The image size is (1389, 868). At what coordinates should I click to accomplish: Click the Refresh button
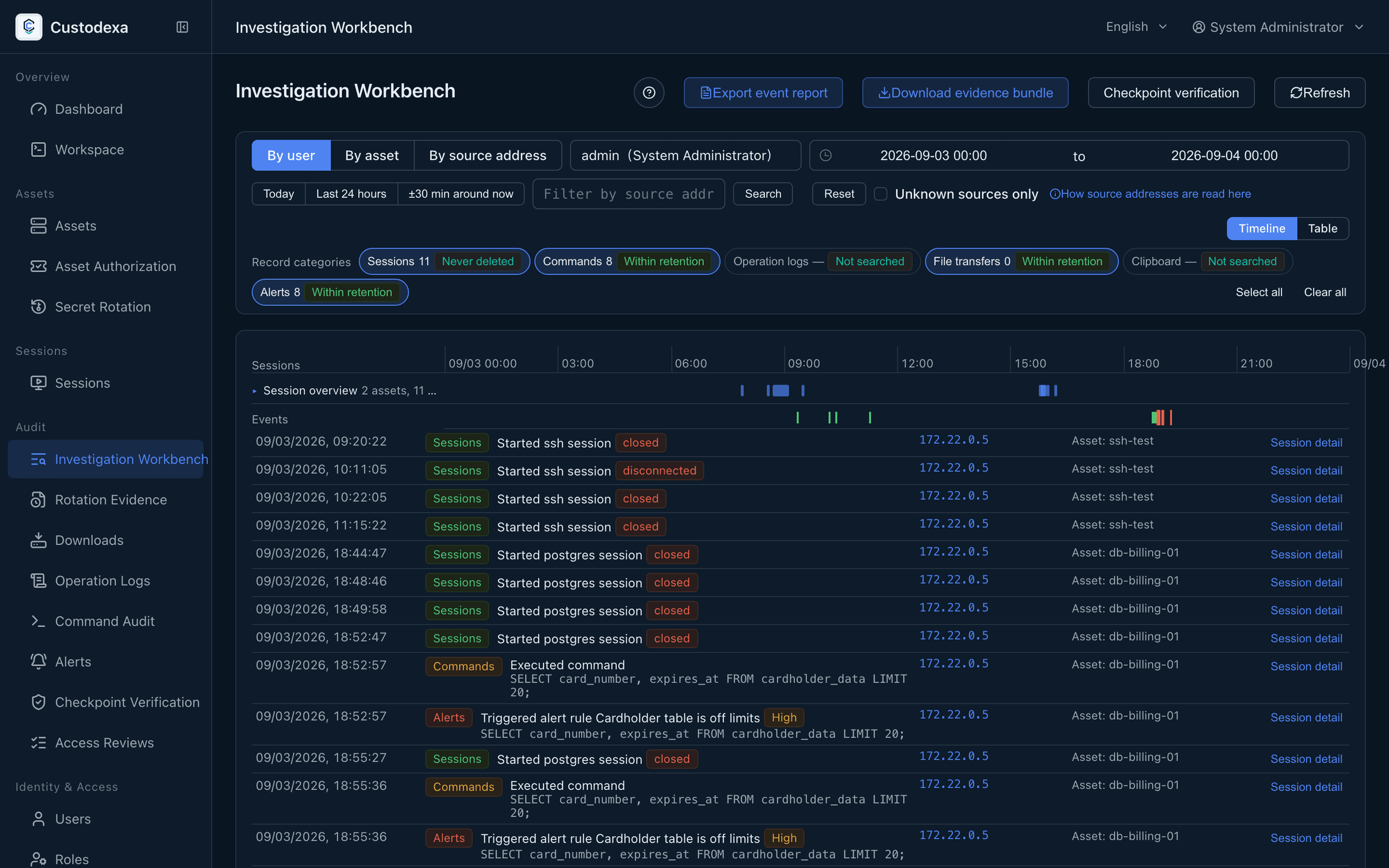point(1320,93)
